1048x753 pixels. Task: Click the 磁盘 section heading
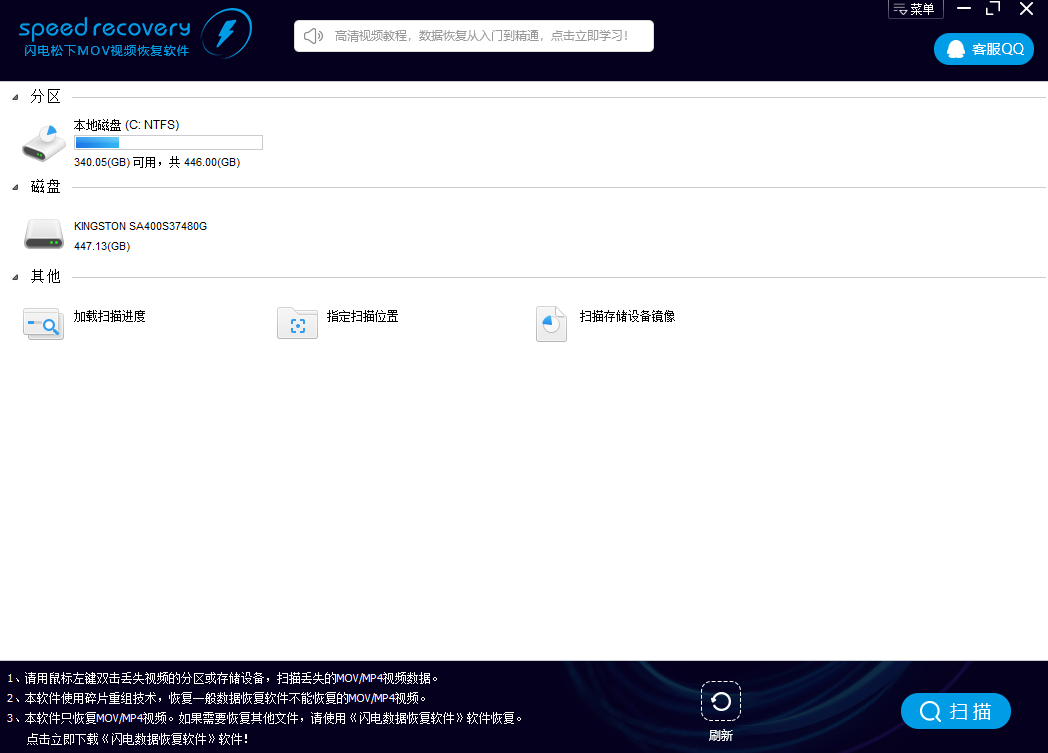tap(45, 187)
